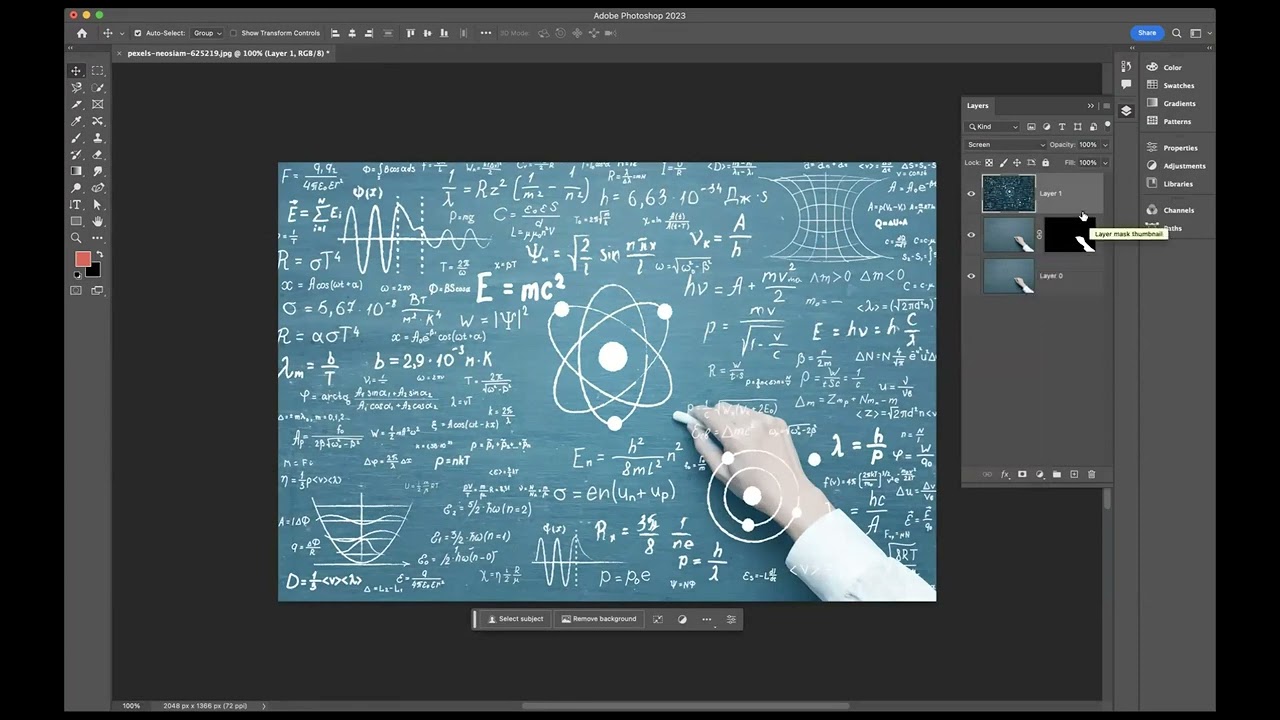Select the Eyedropper tool
This screenshot has height=720, width=1280.
76,121
